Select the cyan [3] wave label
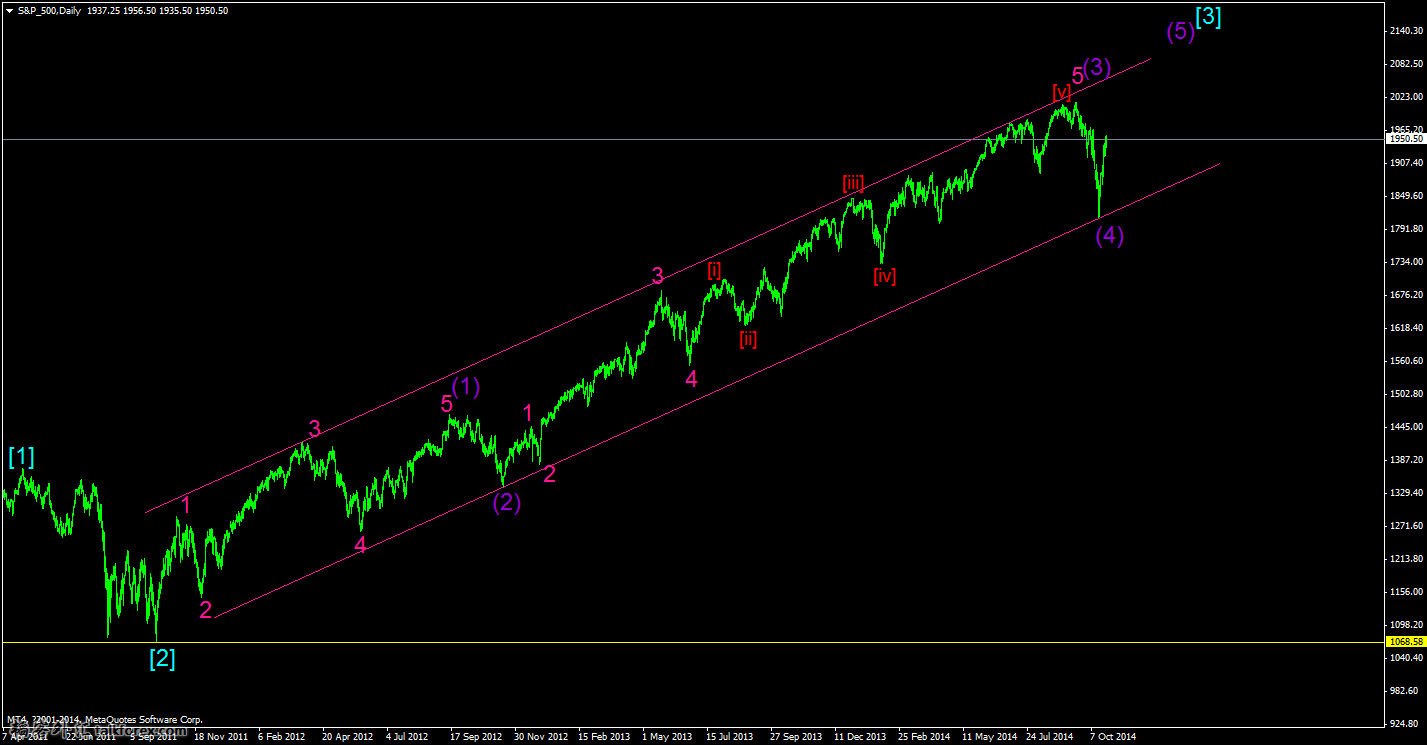1427x745 pixels. [x=1208, y=17]
